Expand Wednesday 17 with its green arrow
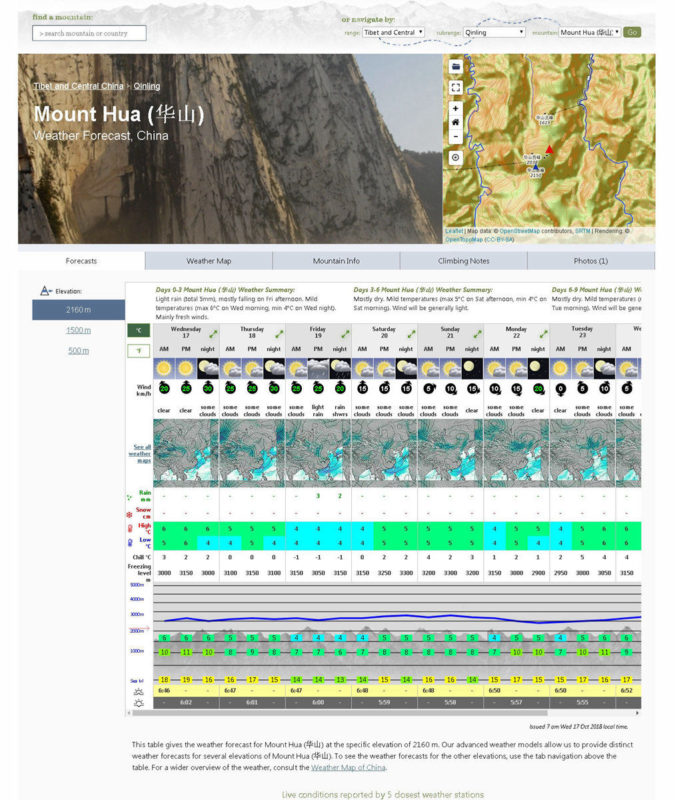This screenshot has height=800, width=675. point(213,334)
